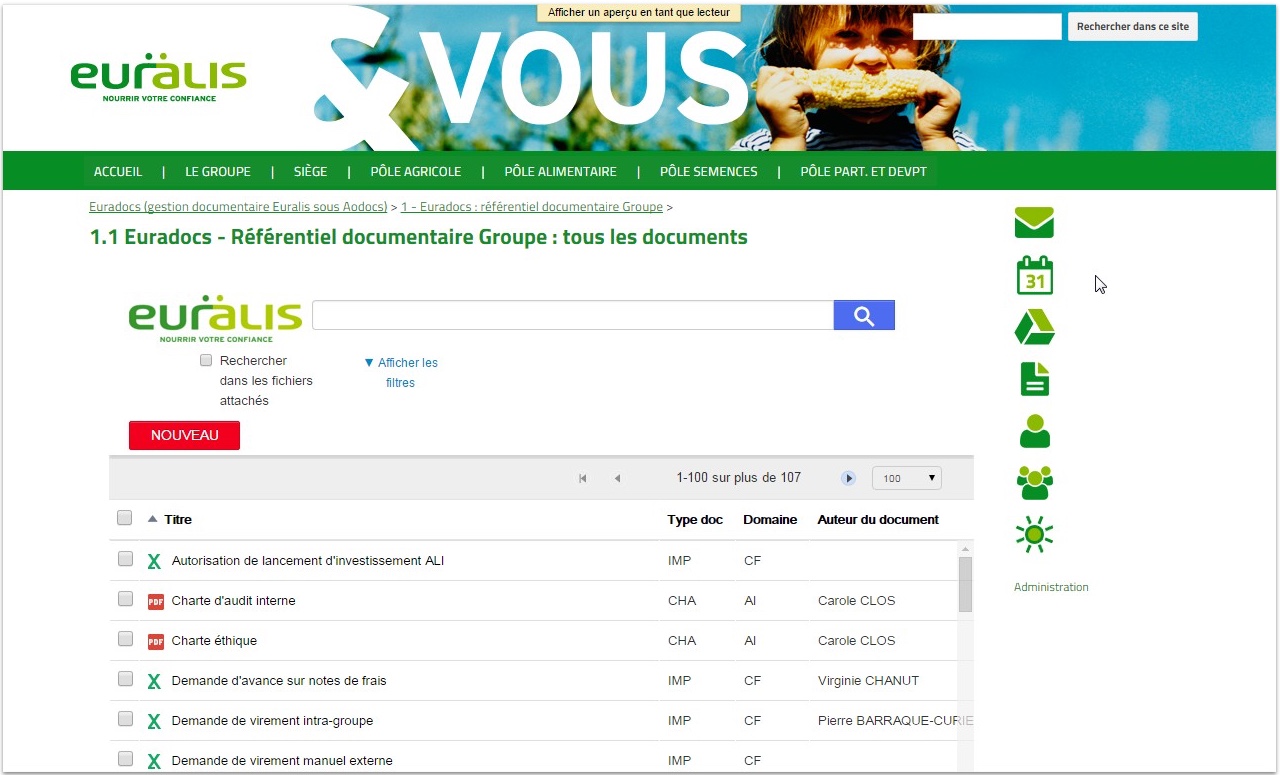Check the Charte d'audit interne row
Viewport: 1280px width, 775px height.
pyautogui.click(x=125, y=599)
